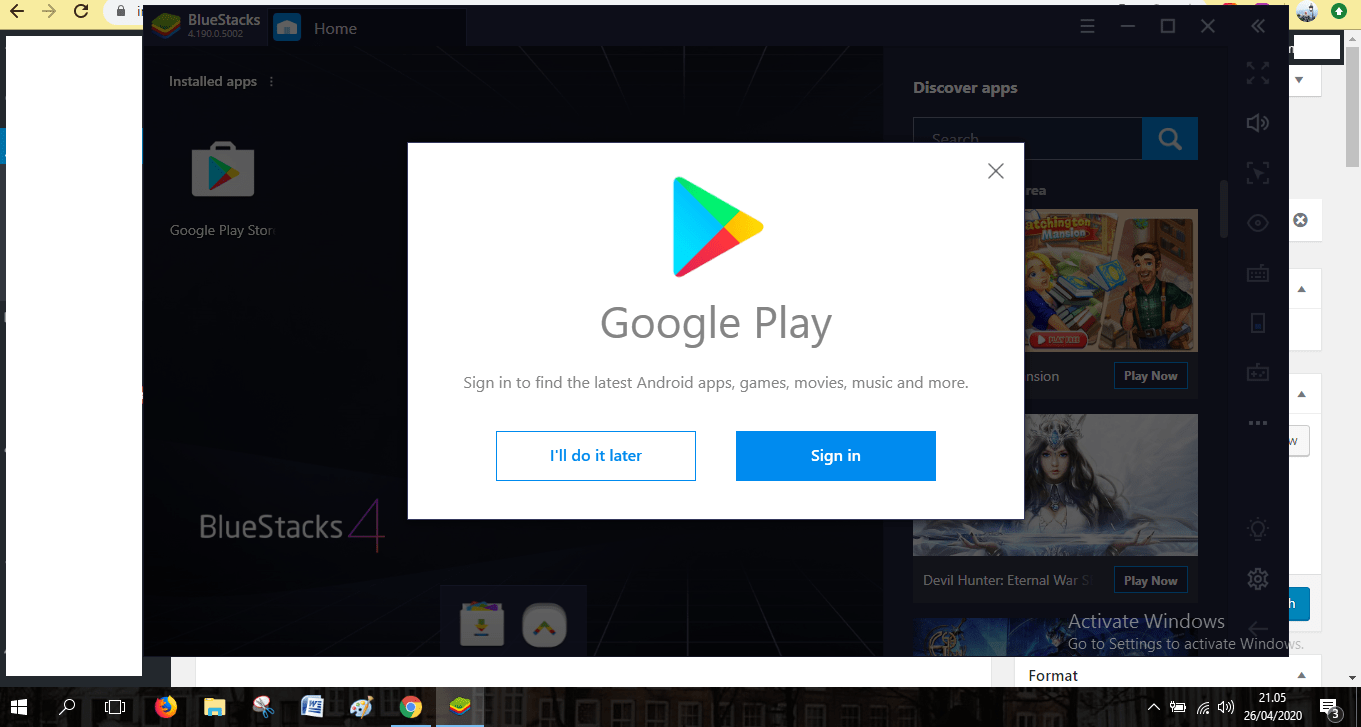Open Paint from the taskbar
Image resolution: width=1361 pixels, height=727 pixels.
tap(361, 707)
